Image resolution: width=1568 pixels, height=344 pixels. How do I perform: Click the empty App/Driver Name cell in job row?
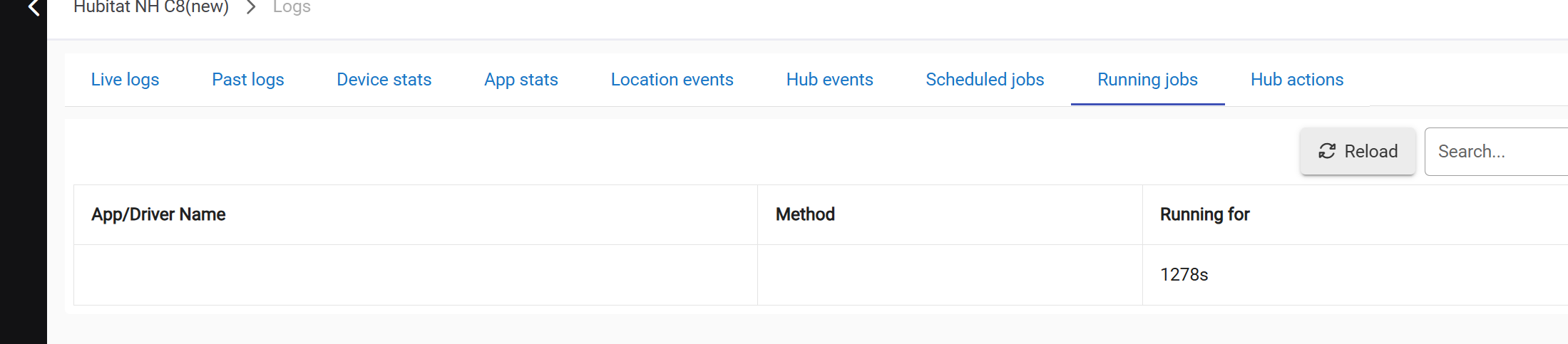(x=416, y=275)
